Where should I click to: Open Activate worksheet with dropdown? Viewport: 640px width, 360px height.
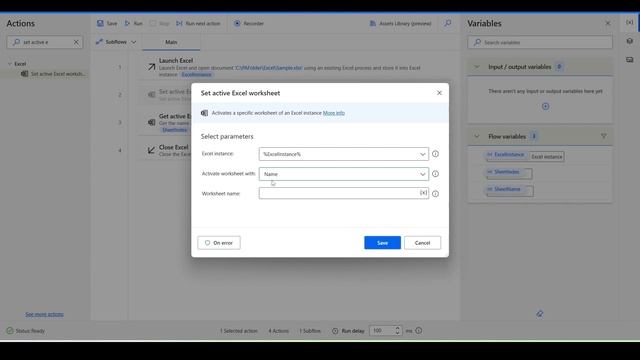pyautogui.click(x=344, y=174)
